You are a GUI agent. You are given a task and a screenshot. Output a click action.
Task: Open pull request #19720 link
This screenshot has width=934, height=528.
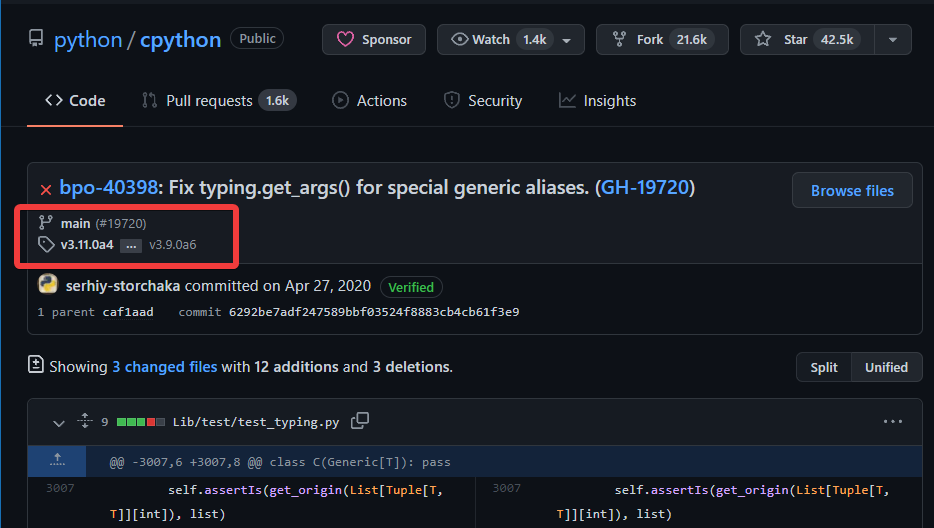(x=121, y=223)
